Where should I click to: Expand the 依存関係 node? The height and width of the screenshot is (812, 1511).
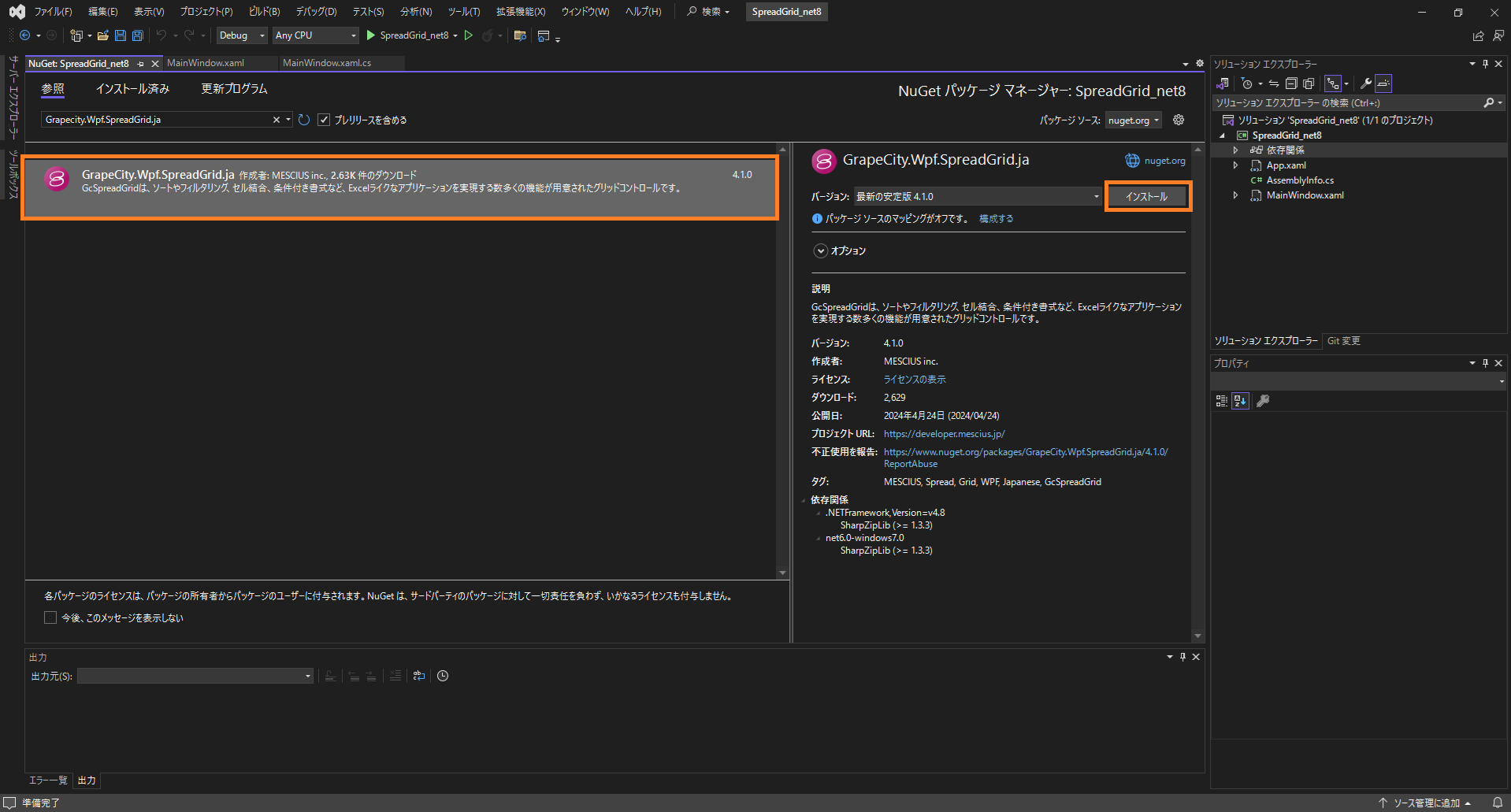pyautogui.click(x=1235, y=150)
